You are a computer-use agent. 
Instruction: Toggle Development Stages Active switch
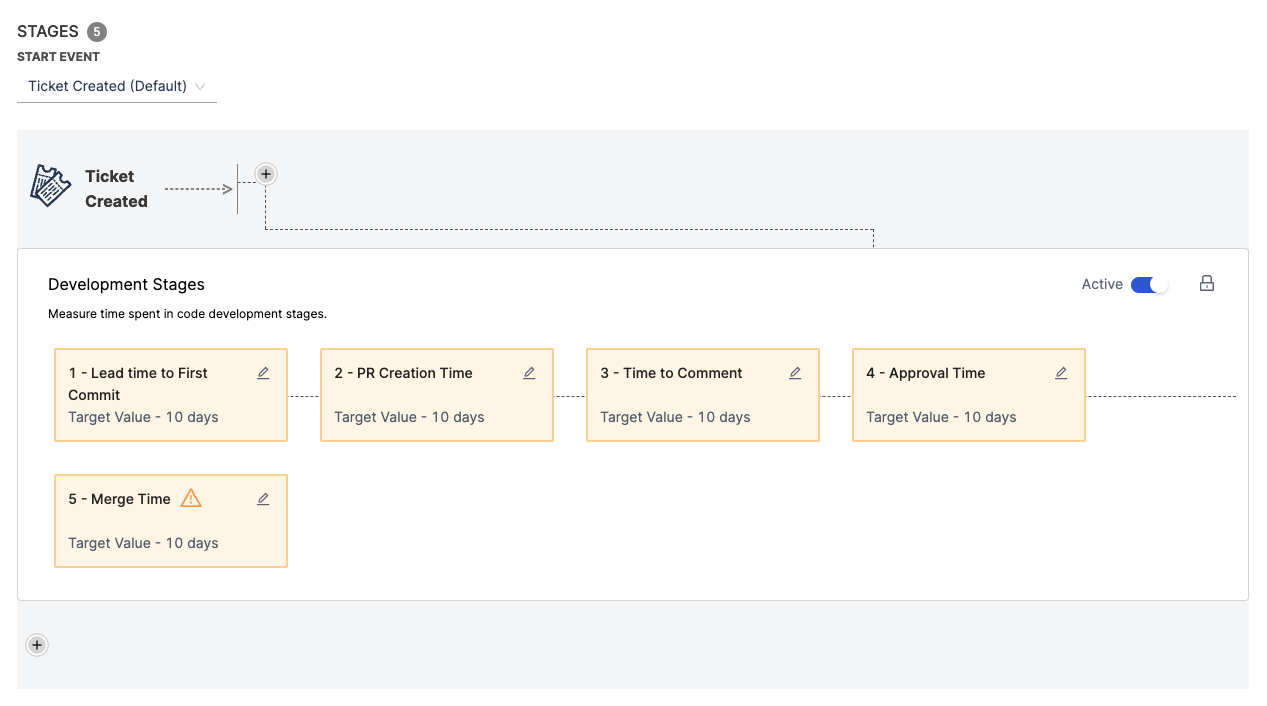pos(1149,285)
